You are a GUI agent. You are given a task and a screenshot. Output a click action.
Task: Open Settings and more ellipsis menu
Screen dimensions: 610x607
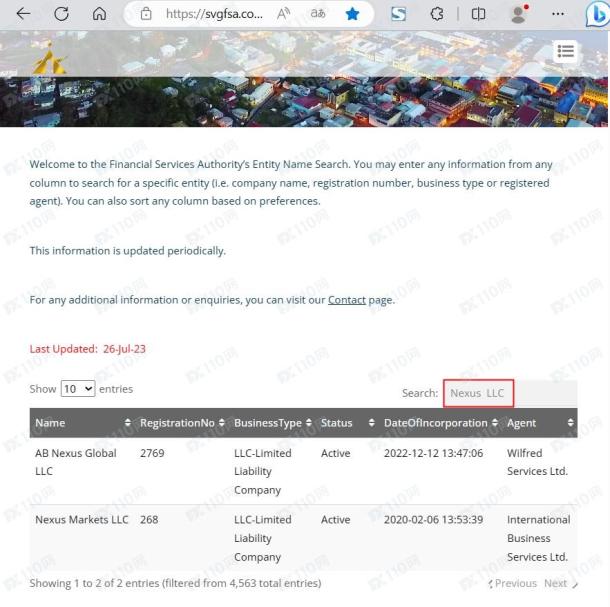(x=558, y=14)
